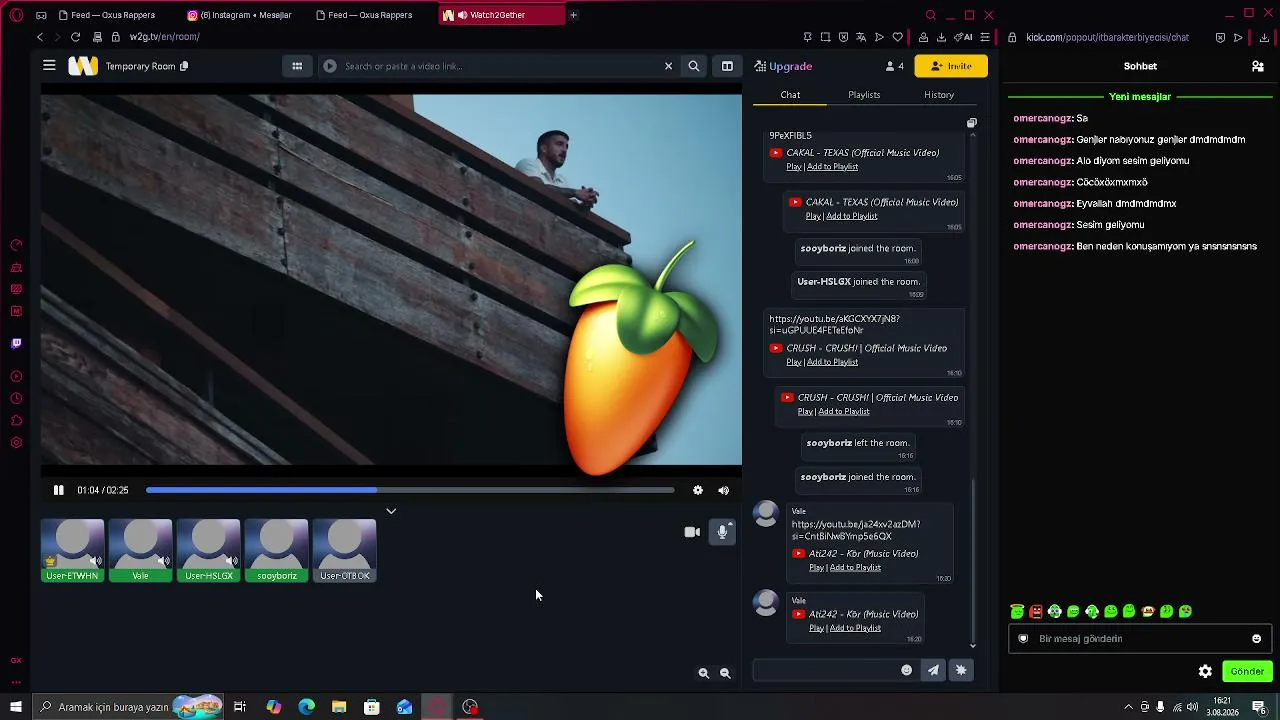Zoom in the participant tiles
Image resolution: width=1280 pixels, height=720 pixels.
click(704, 674)
